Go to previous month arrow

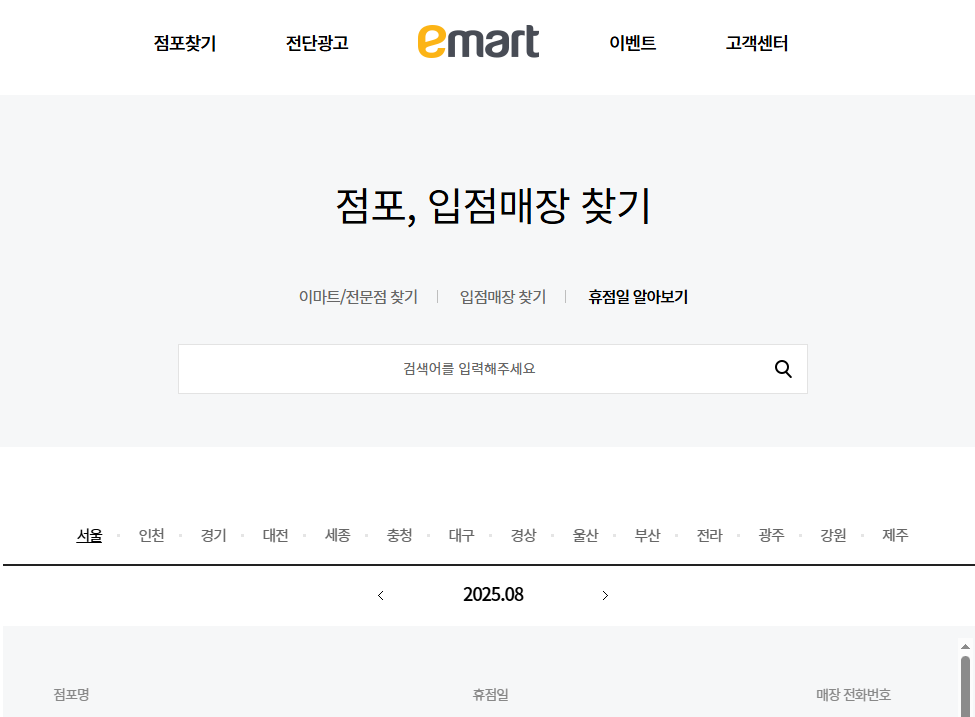point(381,596)
